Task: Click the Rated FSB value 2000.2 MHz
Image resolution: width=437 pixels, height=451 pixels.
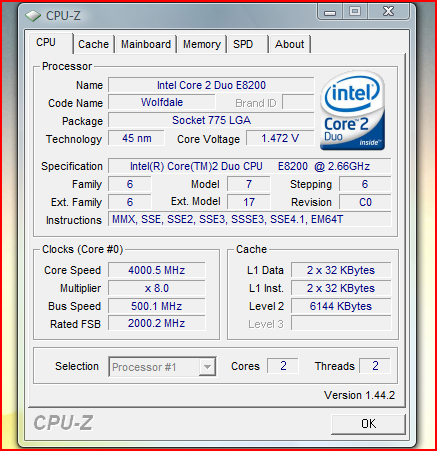Action: coord(157,323)
